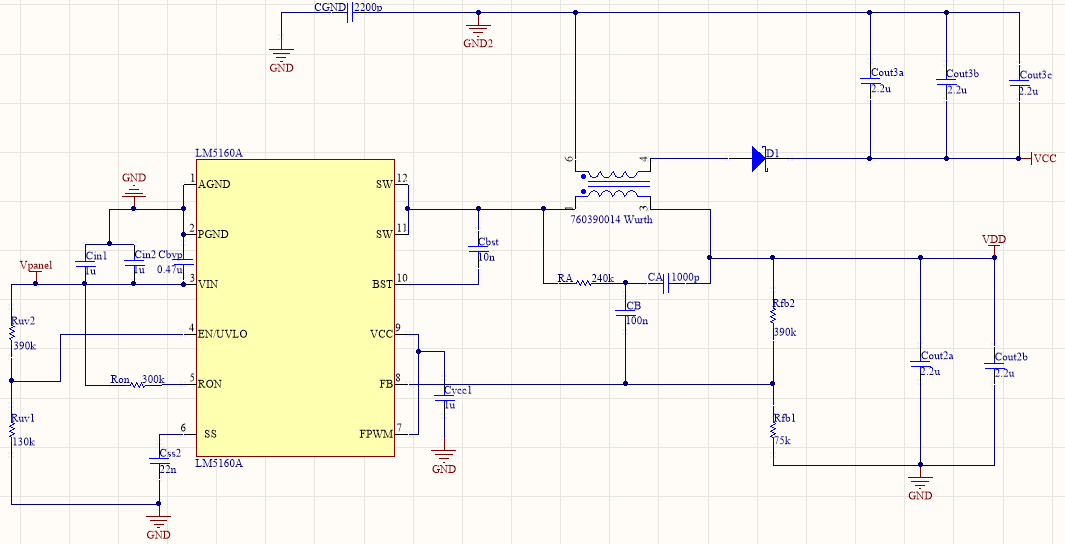Select the Css2 22n capacitor
This screenshot has width=1065, height=544.
pos(159,461)
